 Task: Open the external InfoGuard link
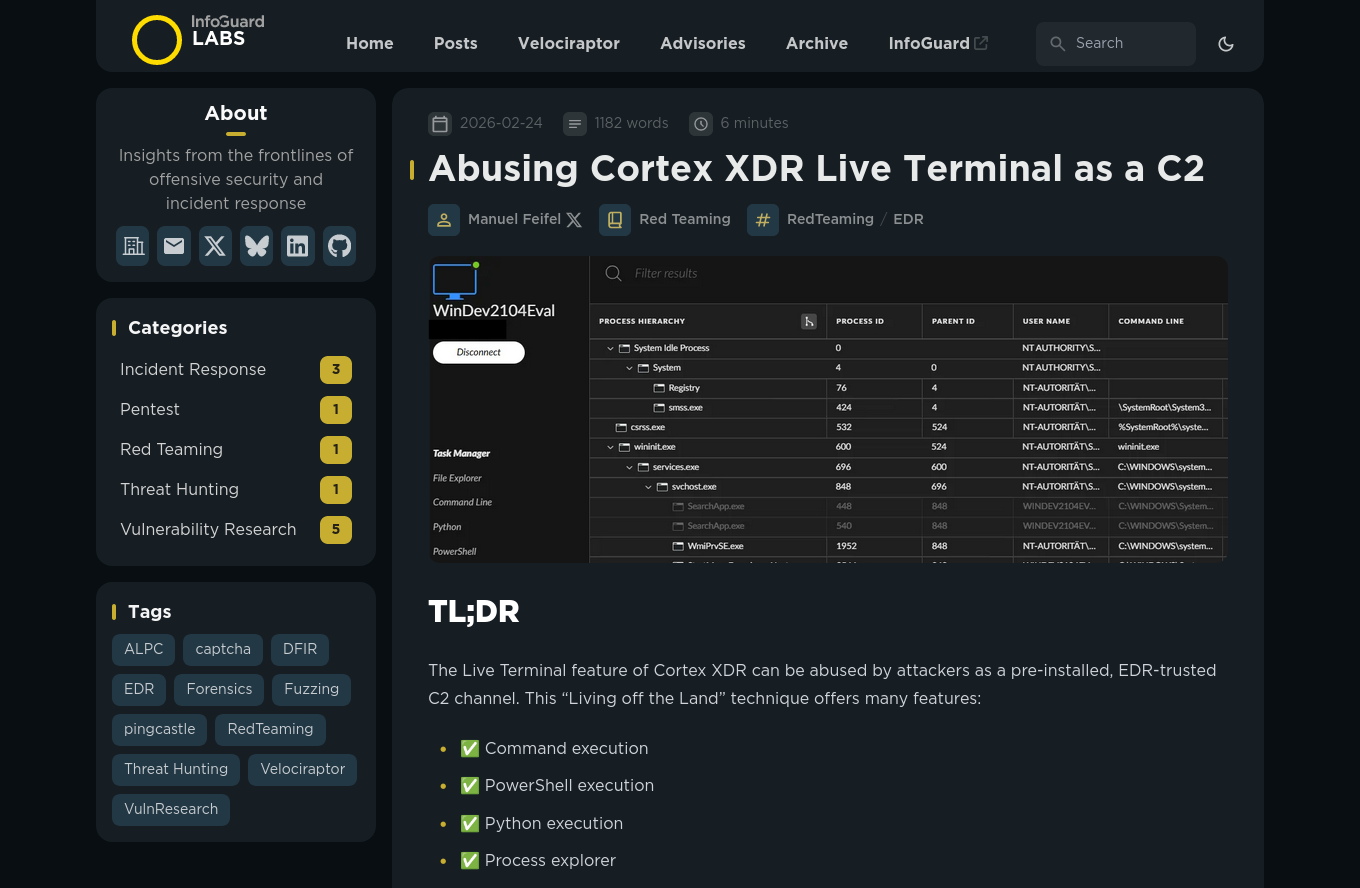(937, 44)
